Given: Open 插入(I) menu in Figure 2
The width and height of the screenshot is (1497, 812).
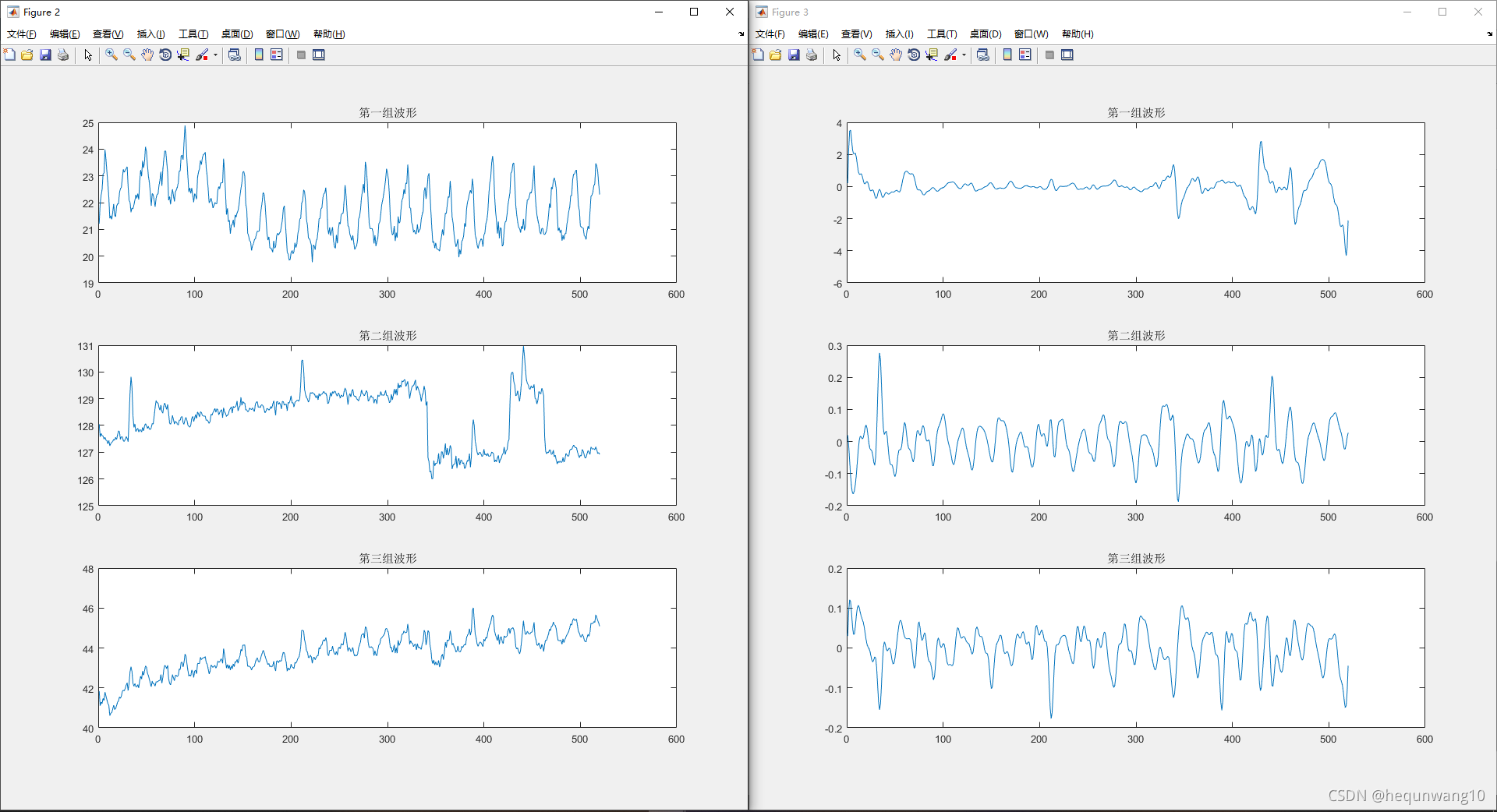Looking at the screenshot, I should pyautogui.click(x=151, y=34).
